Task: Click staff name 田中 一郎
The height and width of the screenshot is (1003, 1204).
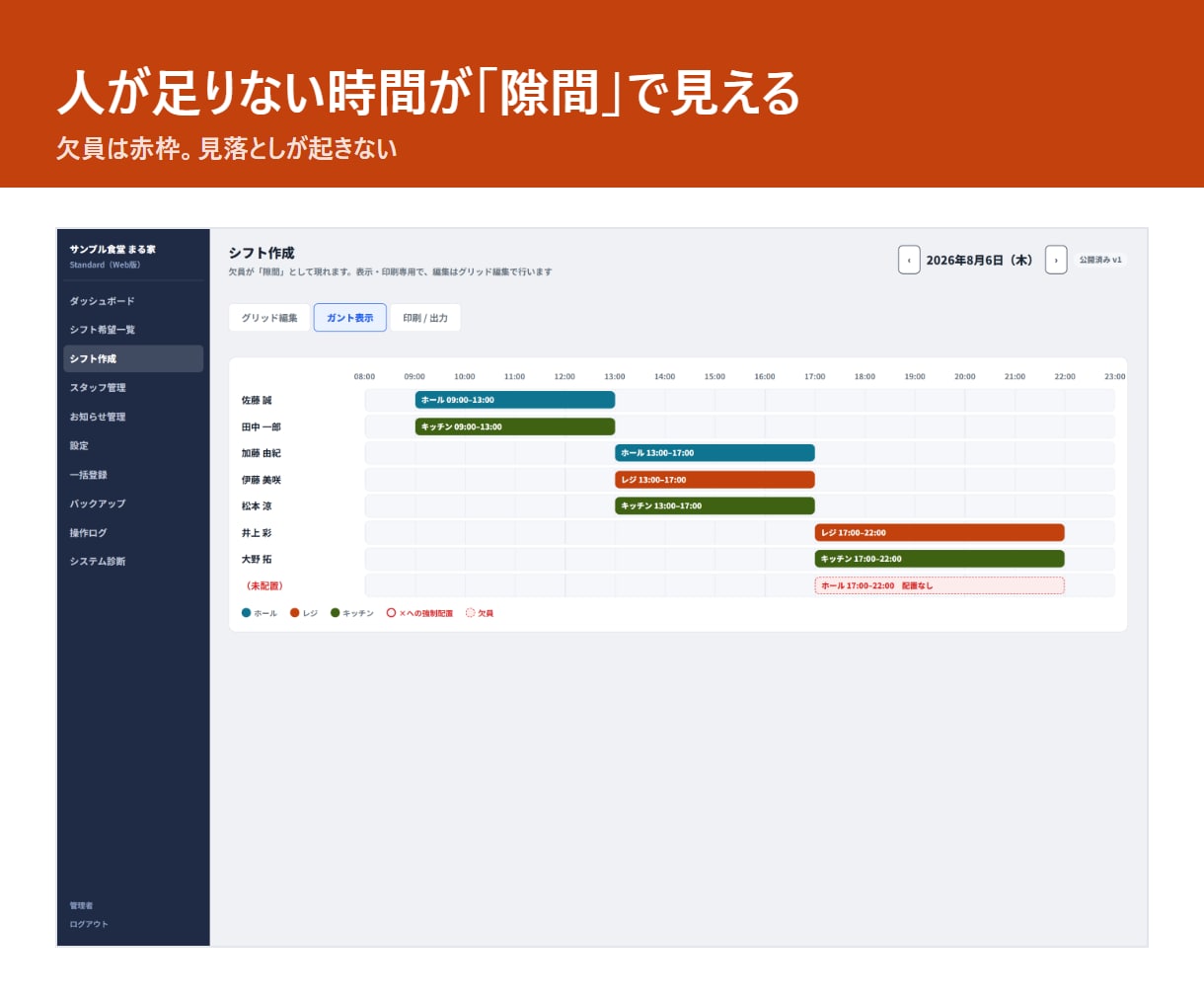Action: [262, 427]
